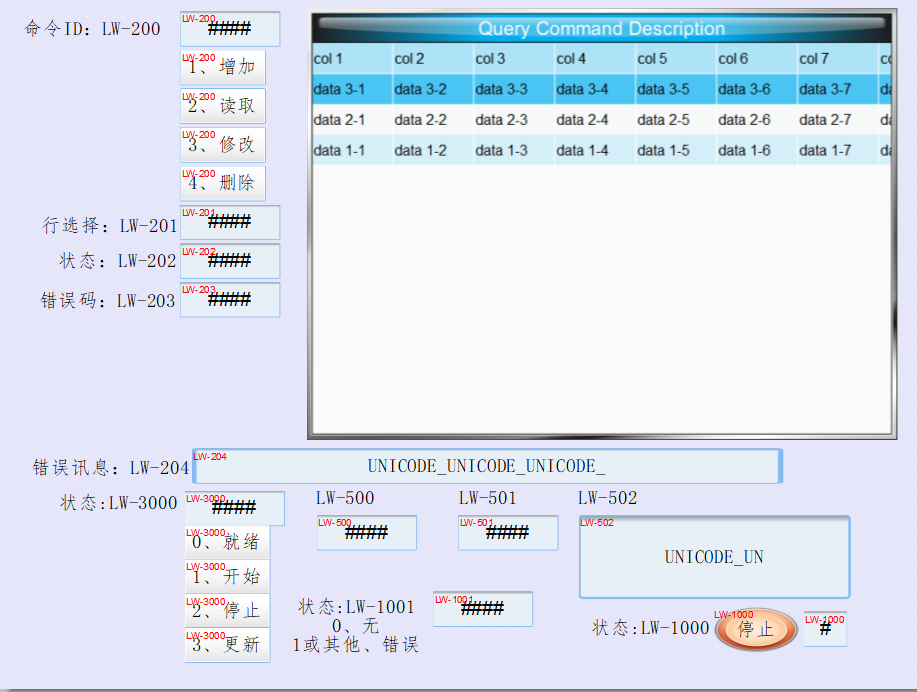Click the '行选择: LW-201' label

pyautogui.click(x=109, y=225)
